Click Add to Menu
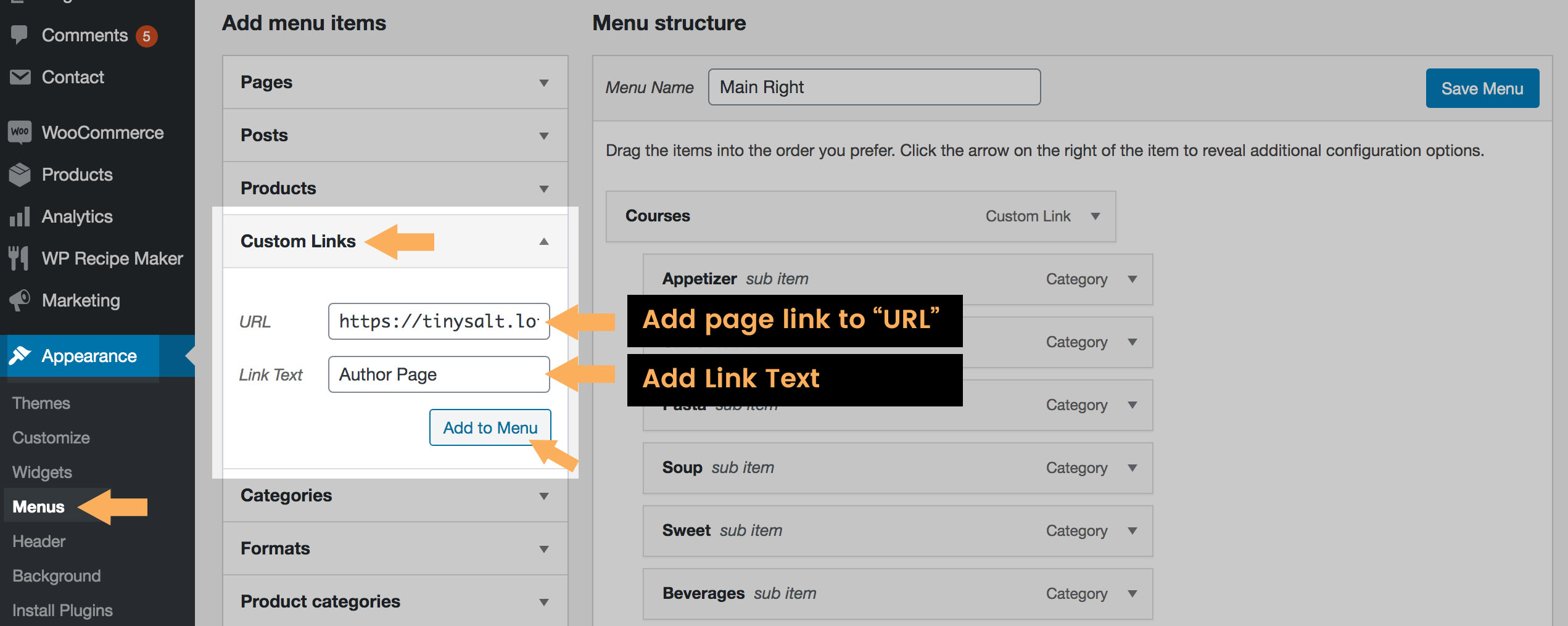Screen dimensions: 1568x626 (x=489, y=427)
